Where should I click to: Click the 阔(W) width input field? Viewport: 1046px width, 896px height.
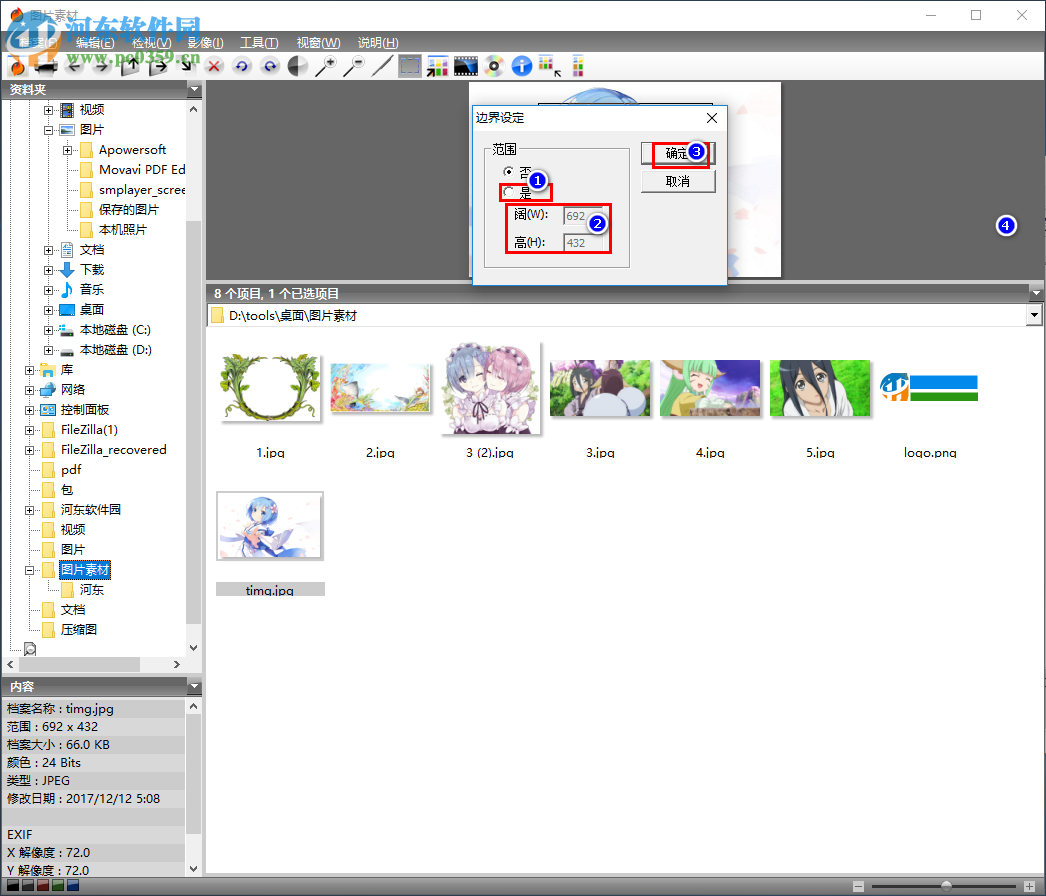(x=583, y=216)
